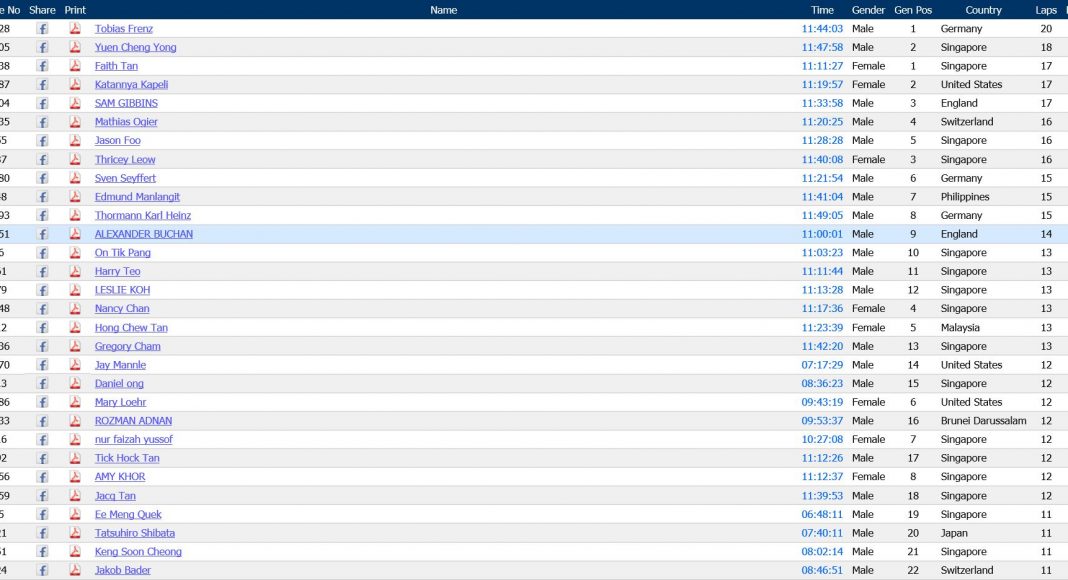Open PDF icon for Jay Mannle
This screenshot has width=1068, height=580.
tap(75, 365)
